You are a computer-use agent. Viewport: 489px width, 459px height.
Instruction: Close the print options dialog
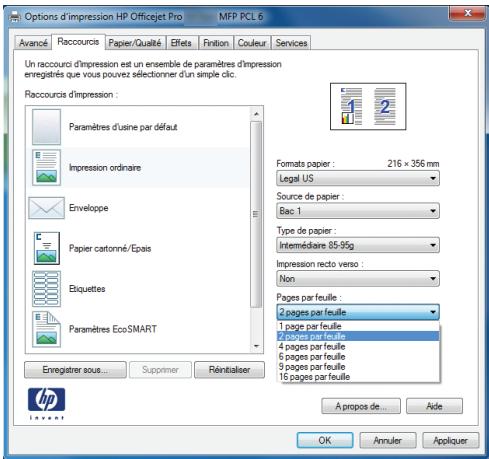(x=467, y=13)
